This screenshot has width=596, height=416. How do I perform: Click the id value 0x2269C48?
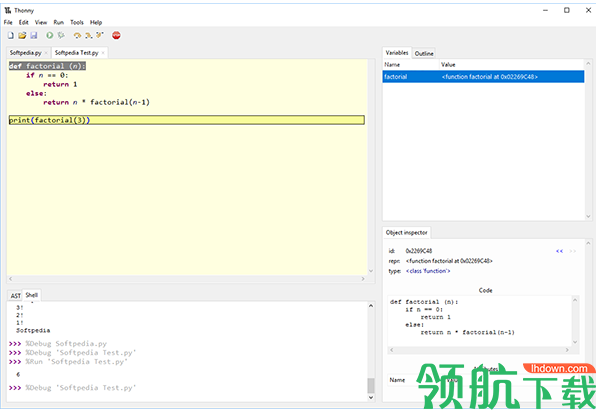pyautogui.click(x=419, y=251)
